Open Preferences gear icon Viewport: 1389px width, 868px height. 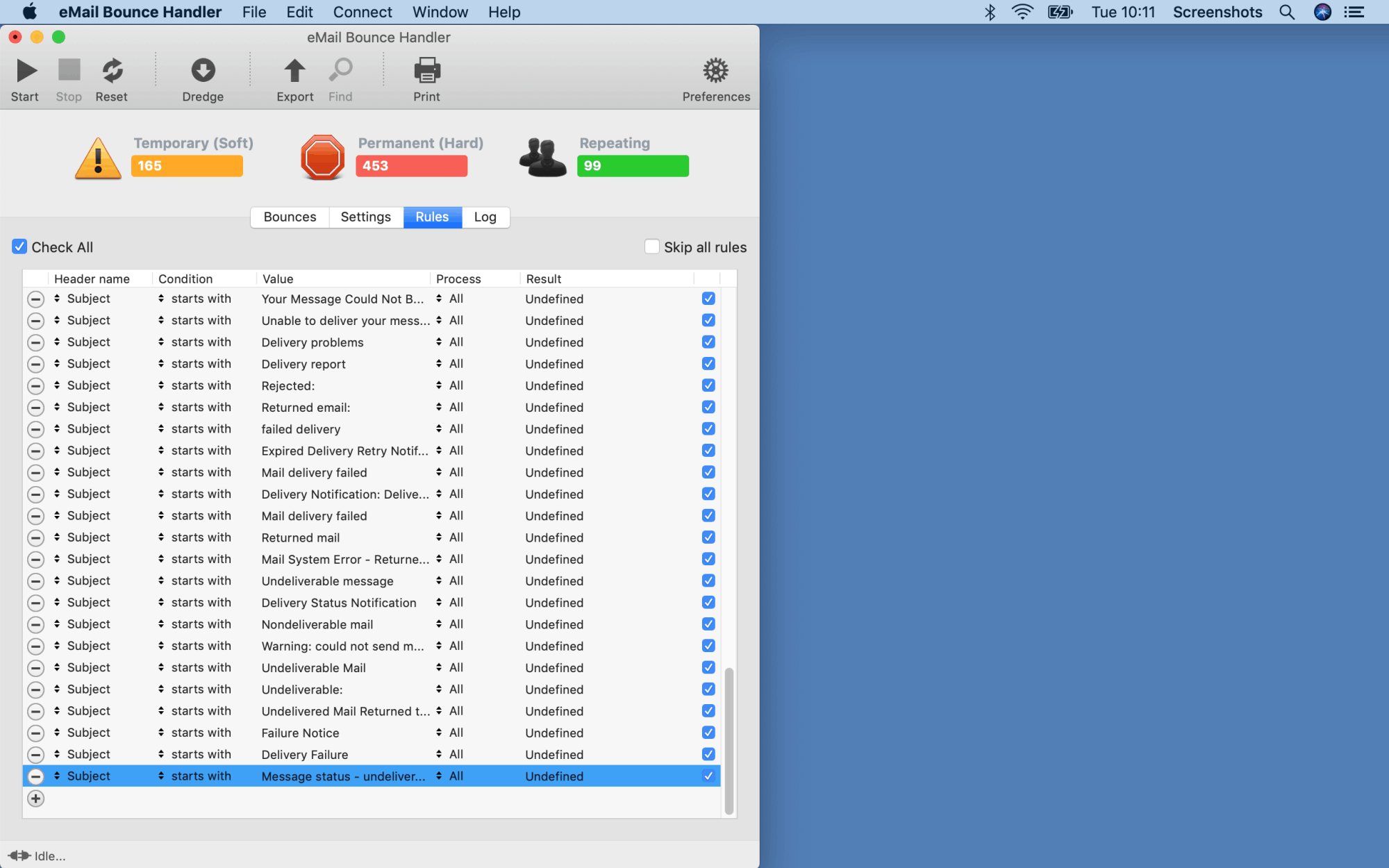point(715,70)
